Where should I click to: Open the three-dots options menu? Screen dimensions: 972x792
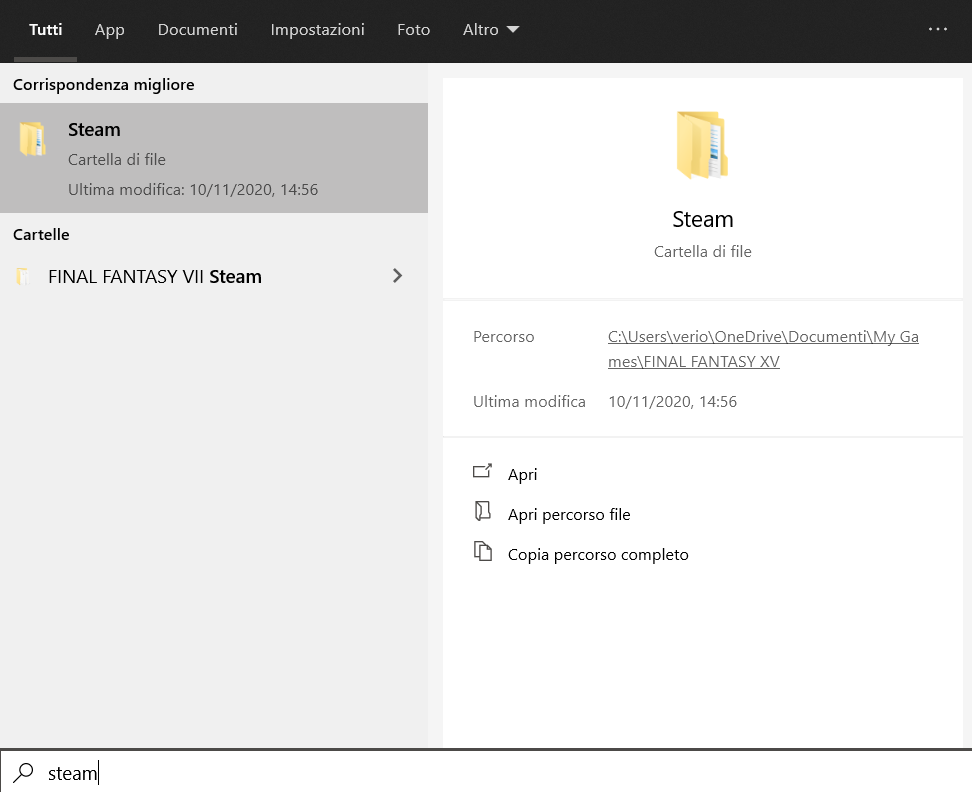pos(937,29)
